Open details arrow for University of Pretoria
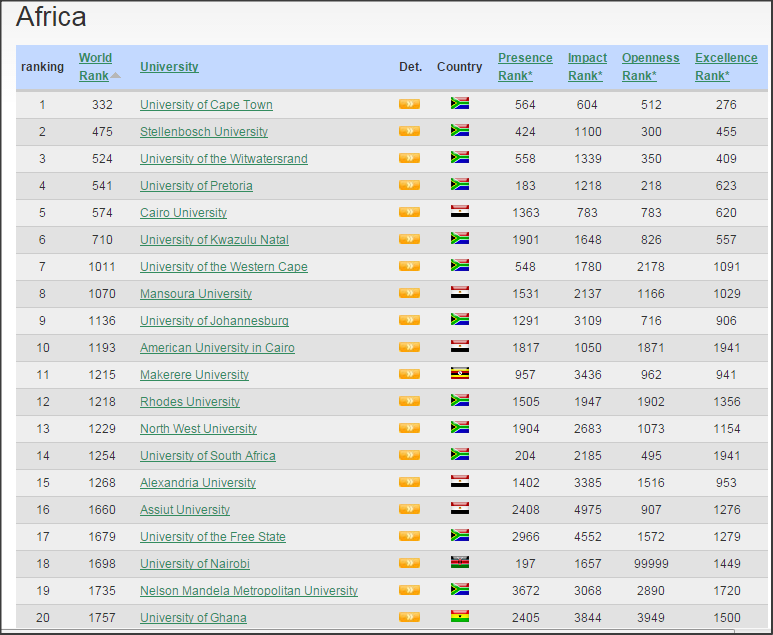Image resolution: width=773 pixels, height=635 pixels. (x=409, y=185)
